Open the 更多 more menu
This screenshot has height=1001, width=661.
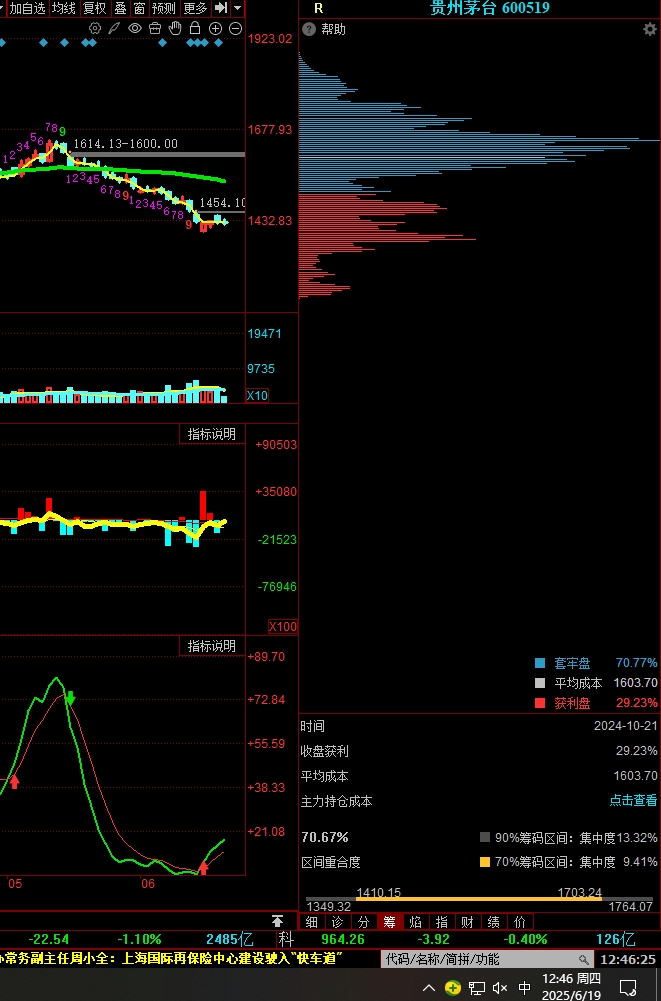pos(195,8)
